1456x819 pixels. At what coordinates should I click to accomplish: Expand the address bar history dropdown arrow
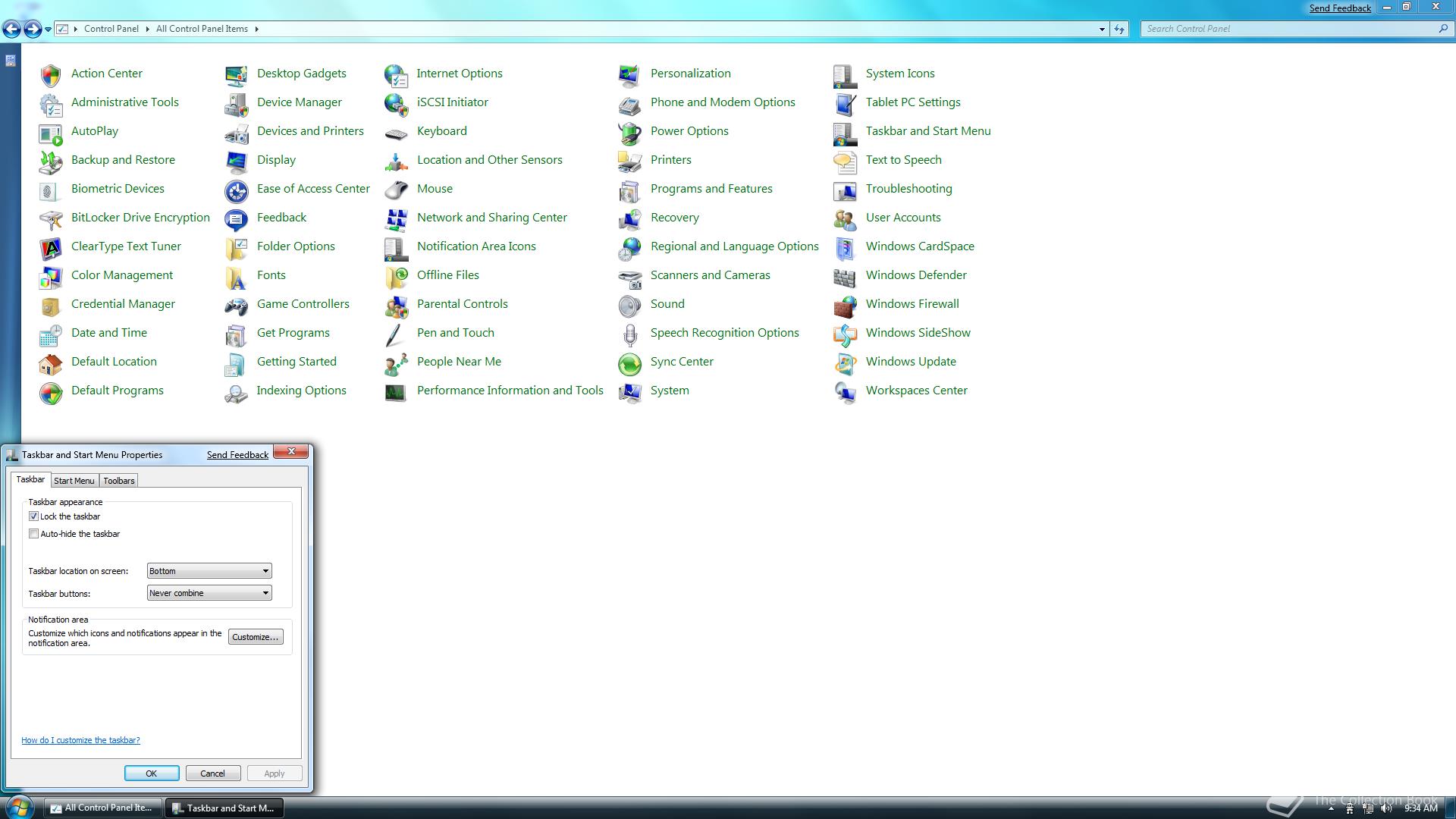[1102, 29]
